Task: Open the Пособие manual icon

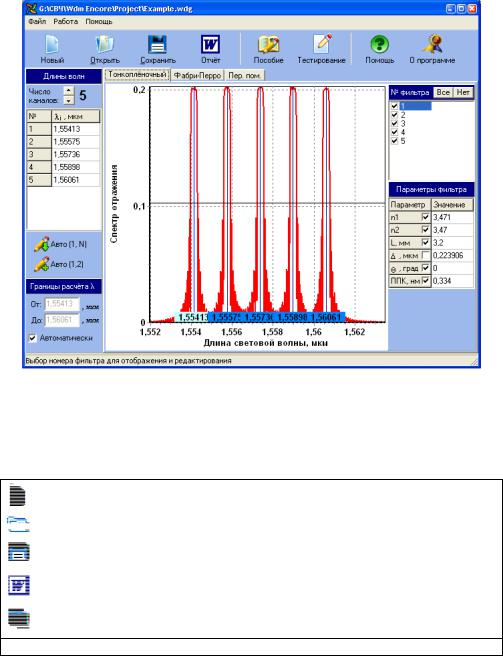Action: click(x=269, y=45)
